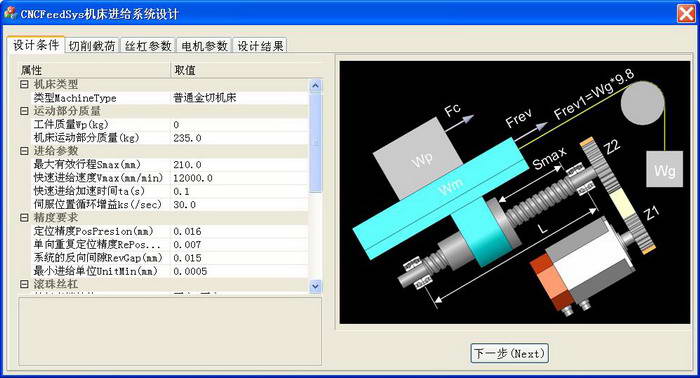Collapse the 滚珠丝杠 group
This screenshot has height=378, width=700.
coord(25,284)
